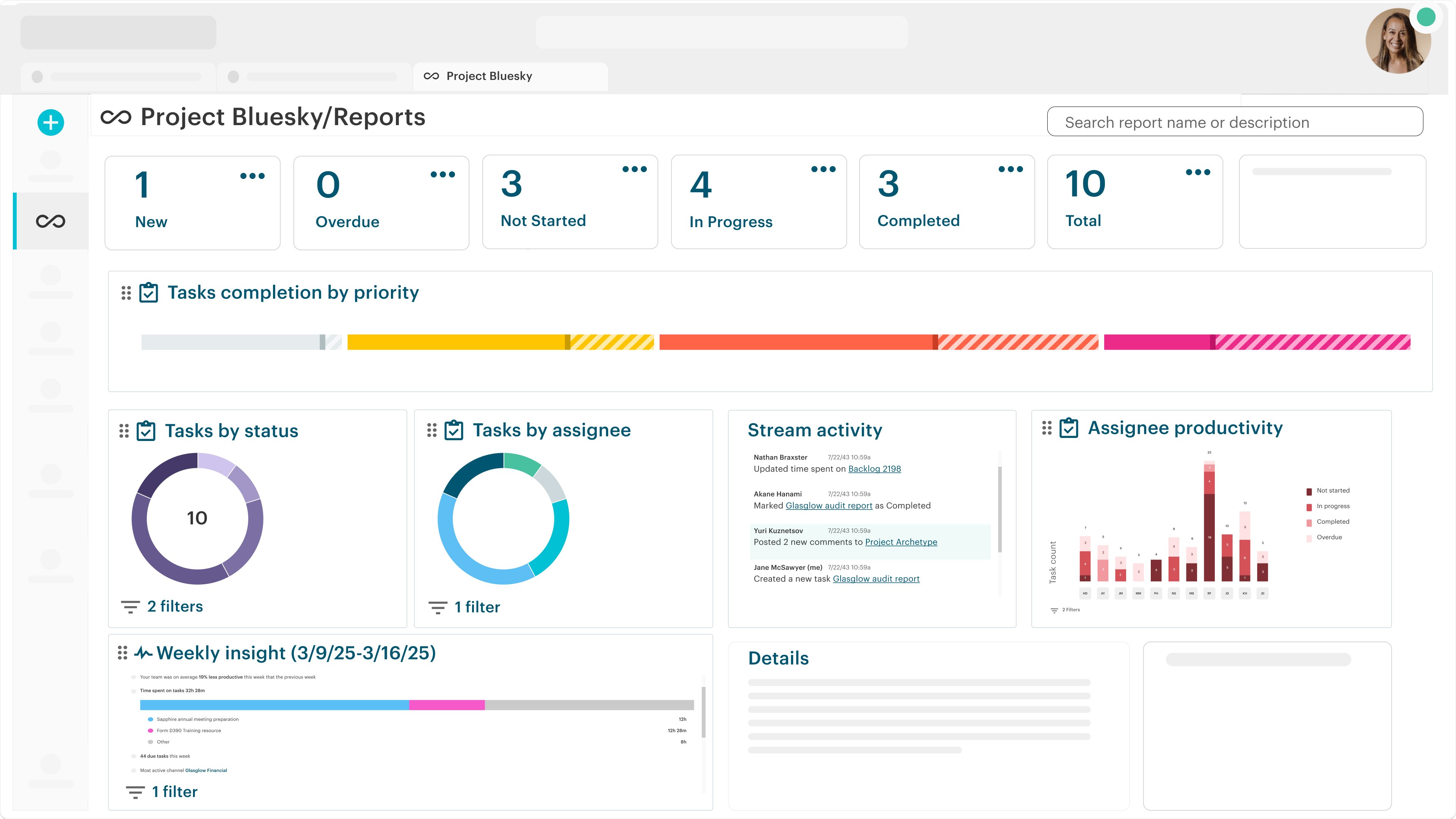Open options menu on In Progress card
Viewport: 1456px width, 819px height.
[x=823, y=169]
